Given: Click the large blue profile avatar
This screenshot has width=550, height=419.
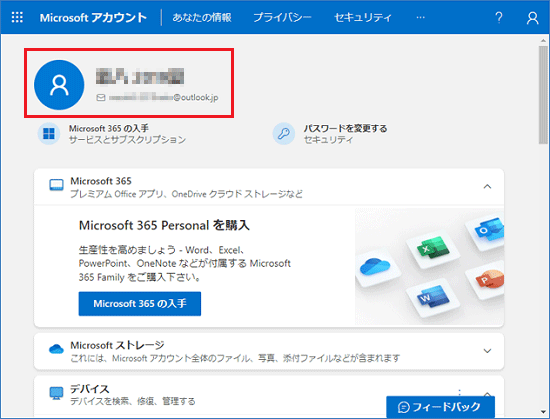Looking at the screenshot, I should tap(59, 85).
